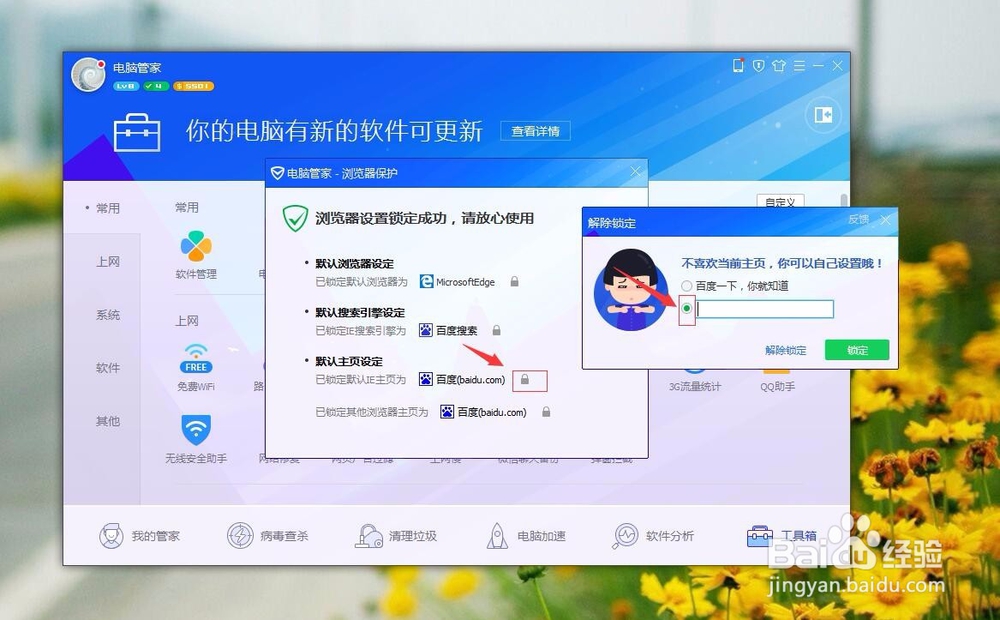Click the 默认浏览器设定 heading
The height and width of the screenshot is (620, 1000).
point(355,263)
